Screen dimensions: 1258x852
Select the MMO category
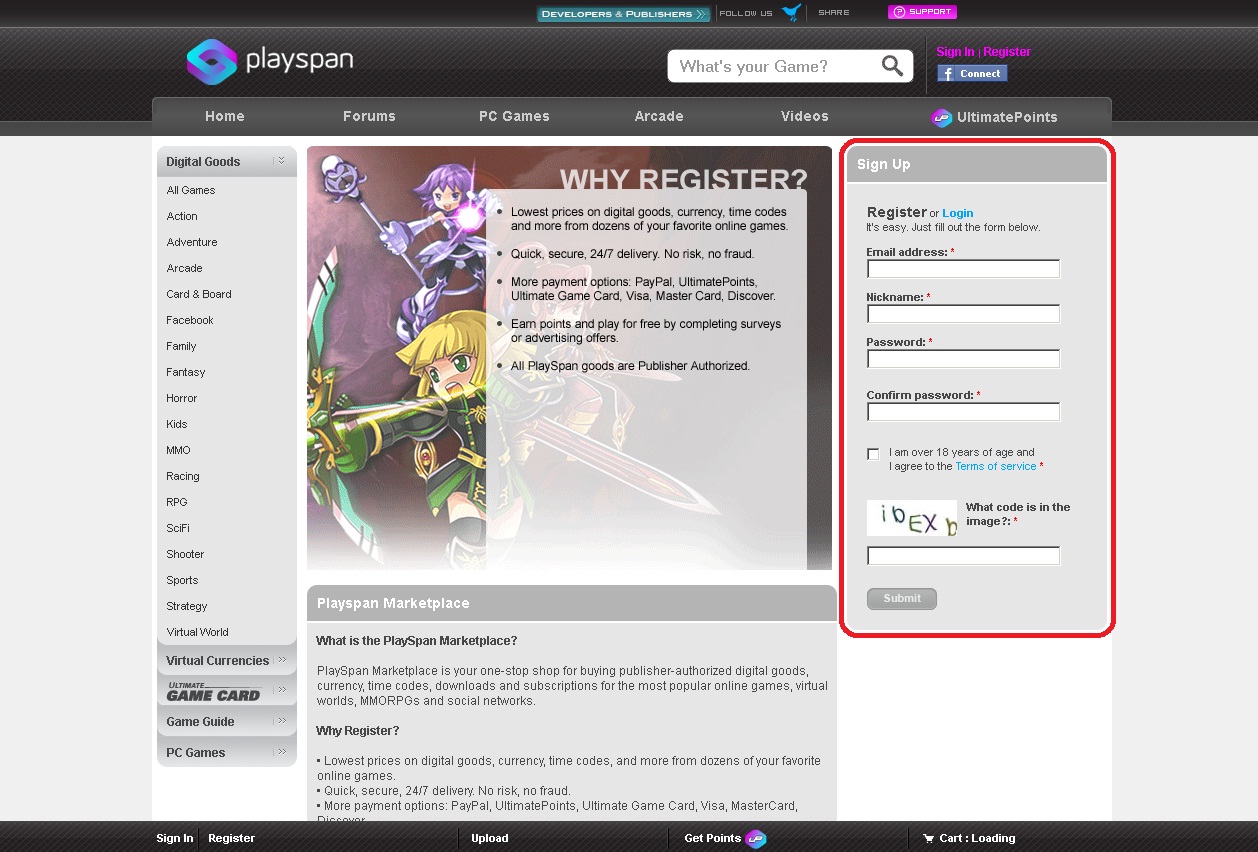coord(178,450)
